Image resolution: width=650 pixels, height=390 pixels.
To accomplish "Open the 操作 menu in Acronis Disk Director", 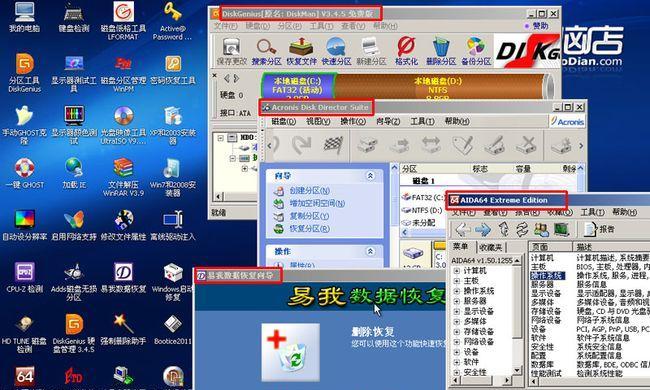I will tap(353, 121).
